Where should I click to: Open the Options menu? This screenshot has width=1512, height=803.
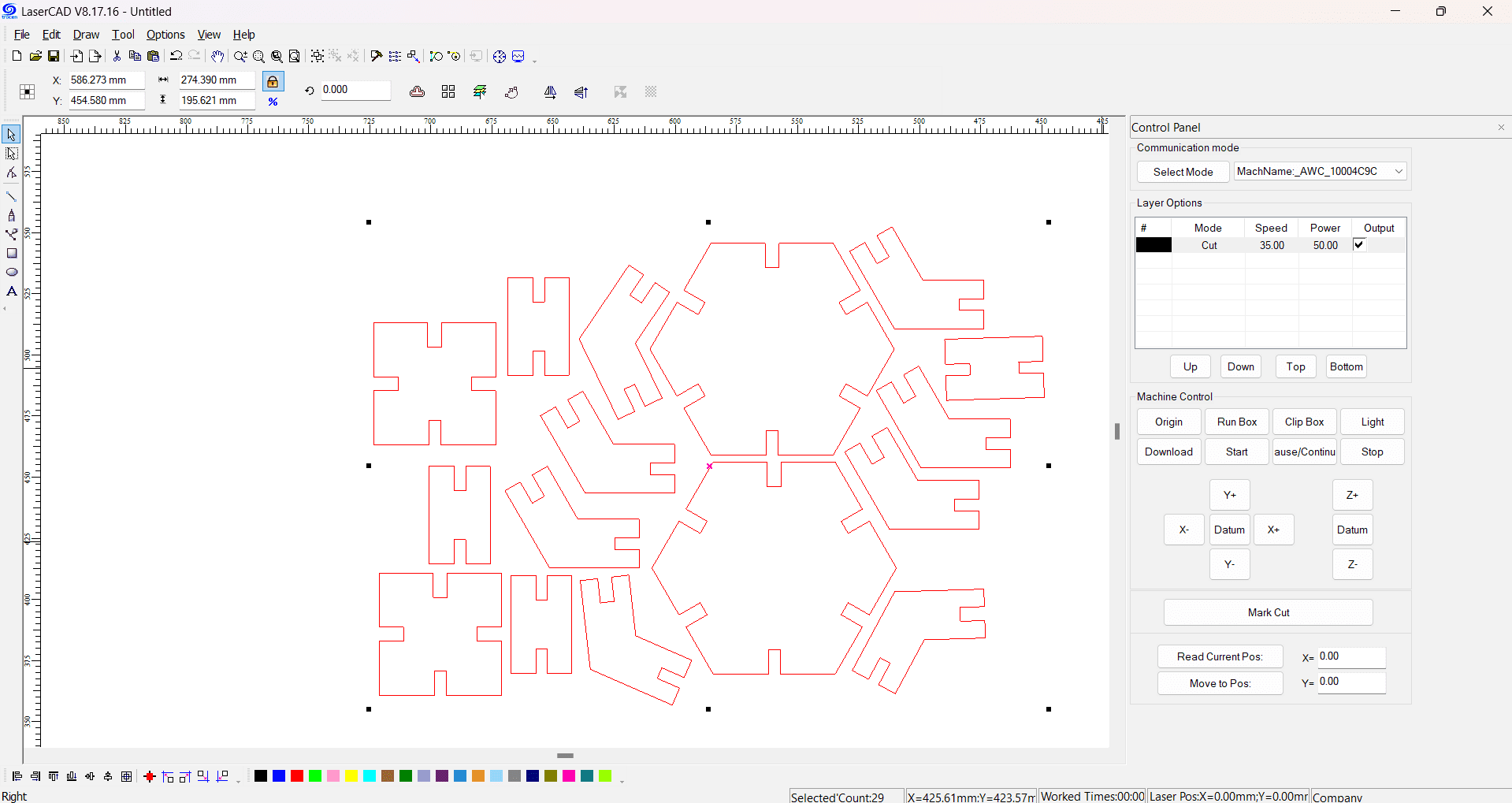165,35
